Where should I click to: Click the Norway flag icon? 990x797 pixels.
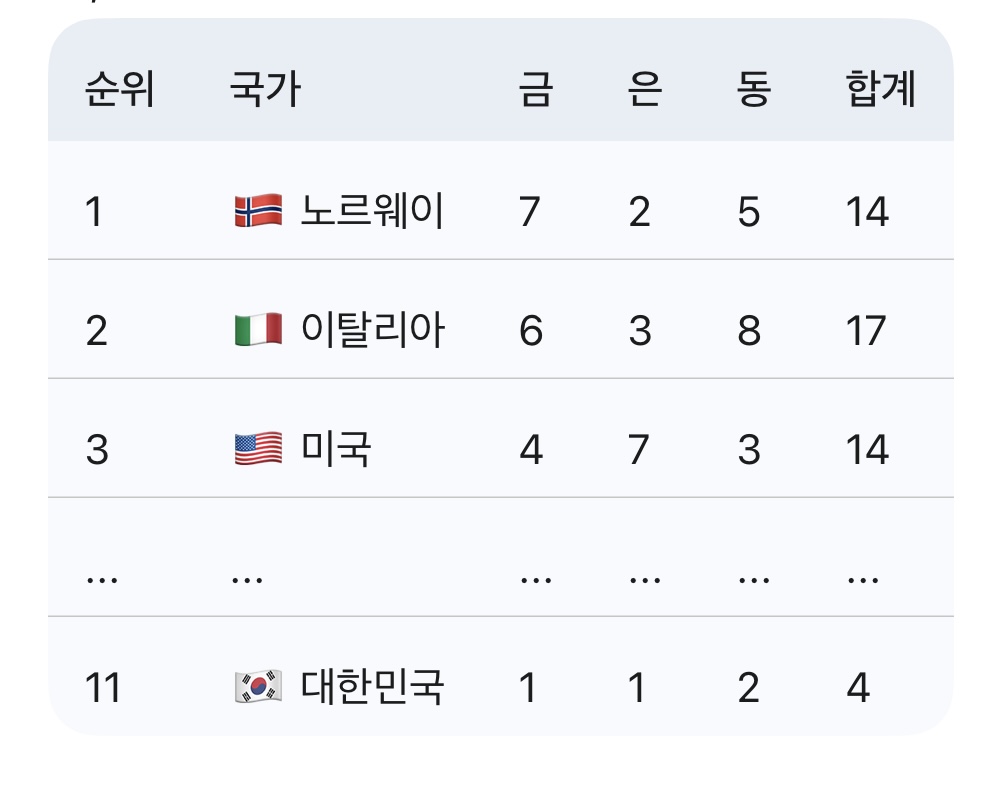coord(258,211)
